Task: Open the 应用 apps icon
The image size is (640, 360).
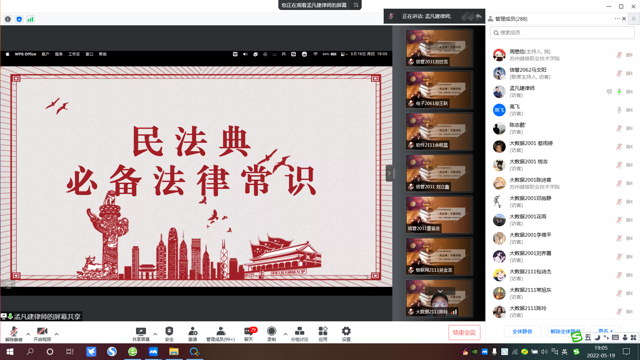Action: pyautogui.click(x=323, y=333)
